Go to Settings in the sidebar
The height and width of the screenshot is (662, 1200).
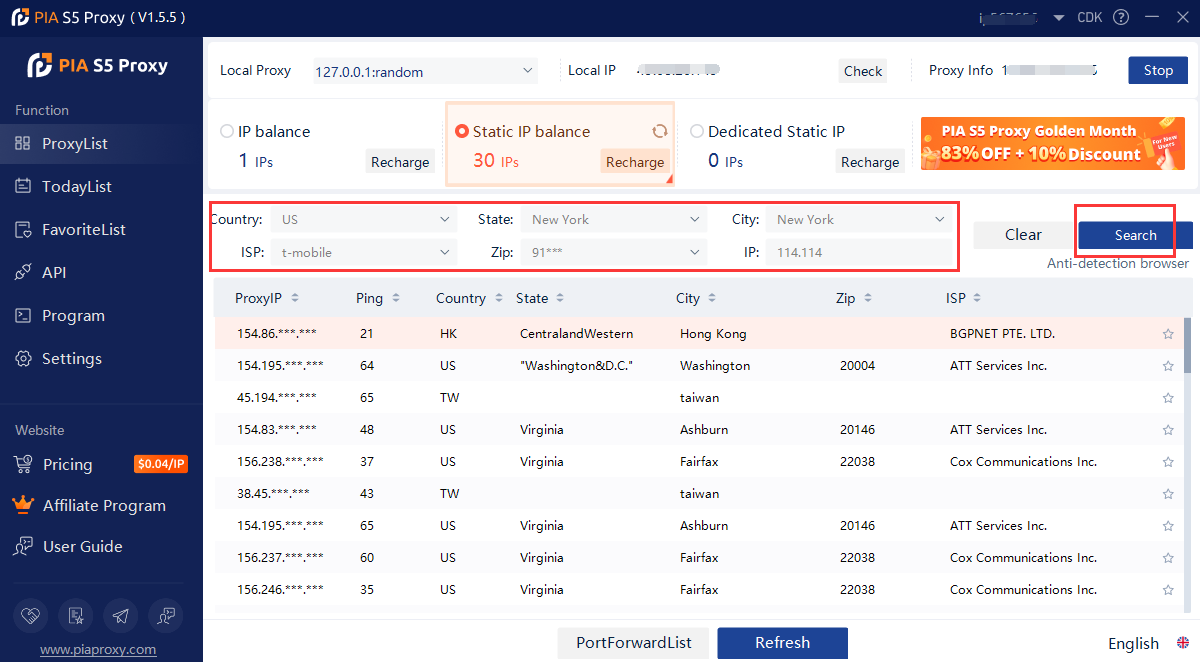tap(71, 359)
